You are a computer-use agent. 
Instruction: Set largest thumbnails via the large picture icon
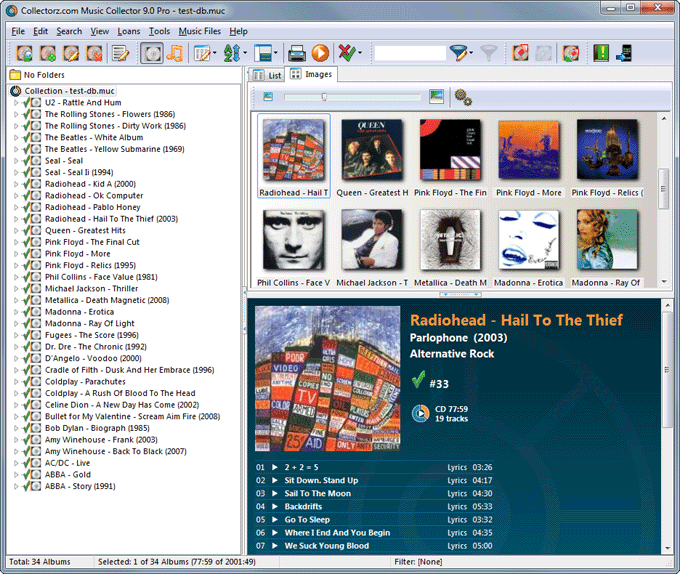point(436,96)
